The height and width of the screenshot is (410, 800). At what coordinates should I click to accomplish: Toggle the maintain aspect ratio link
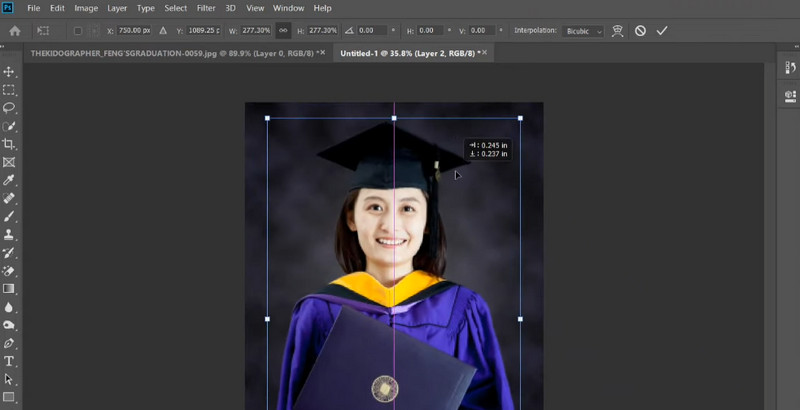pyautogui.click(x=283, y=31)
